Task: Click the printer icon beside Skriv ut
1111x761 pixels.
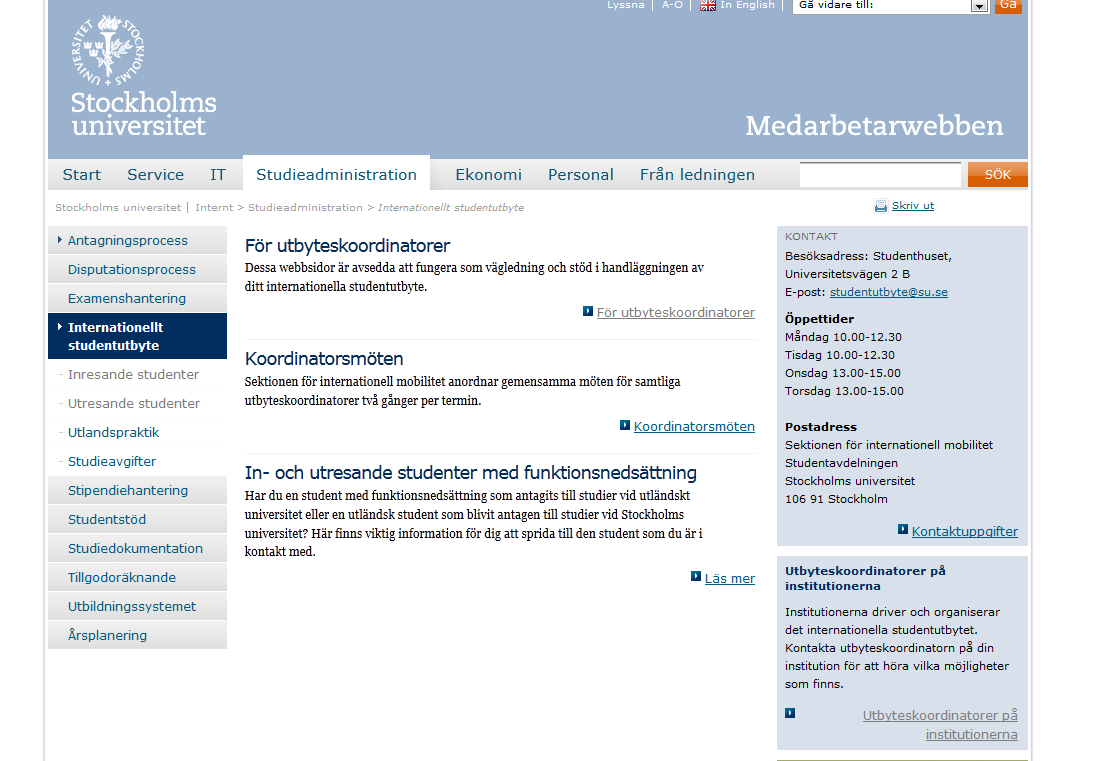Action: 881,206
